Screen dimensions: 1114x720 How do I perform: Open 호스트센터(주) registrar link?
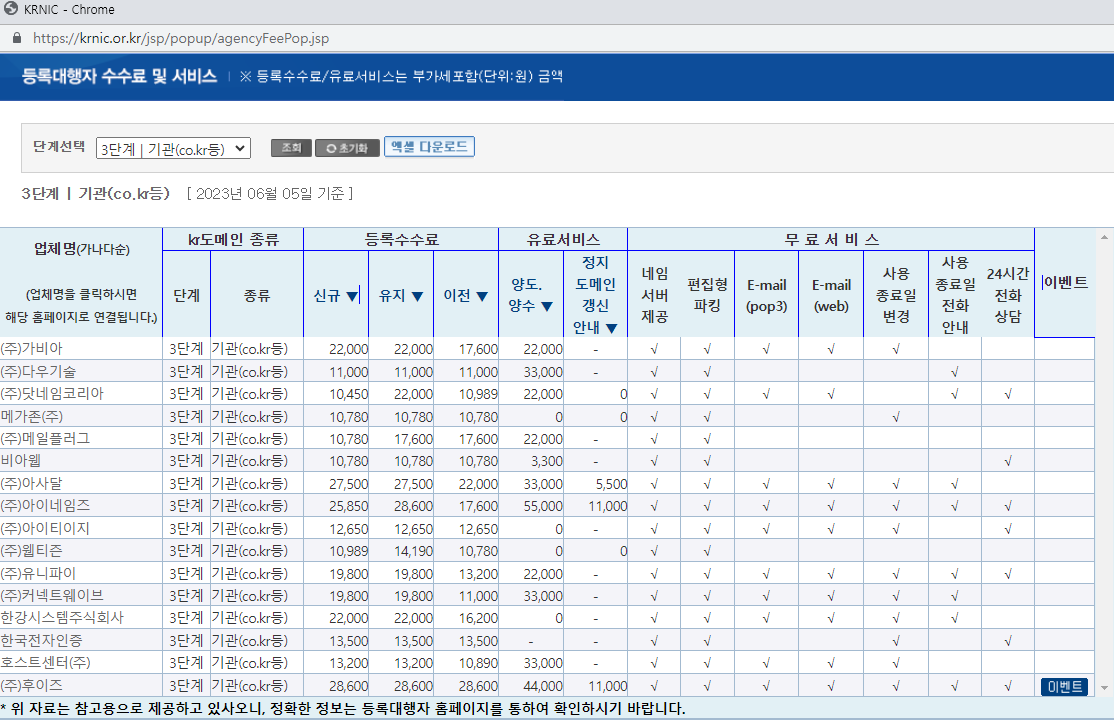pos(45,662)
